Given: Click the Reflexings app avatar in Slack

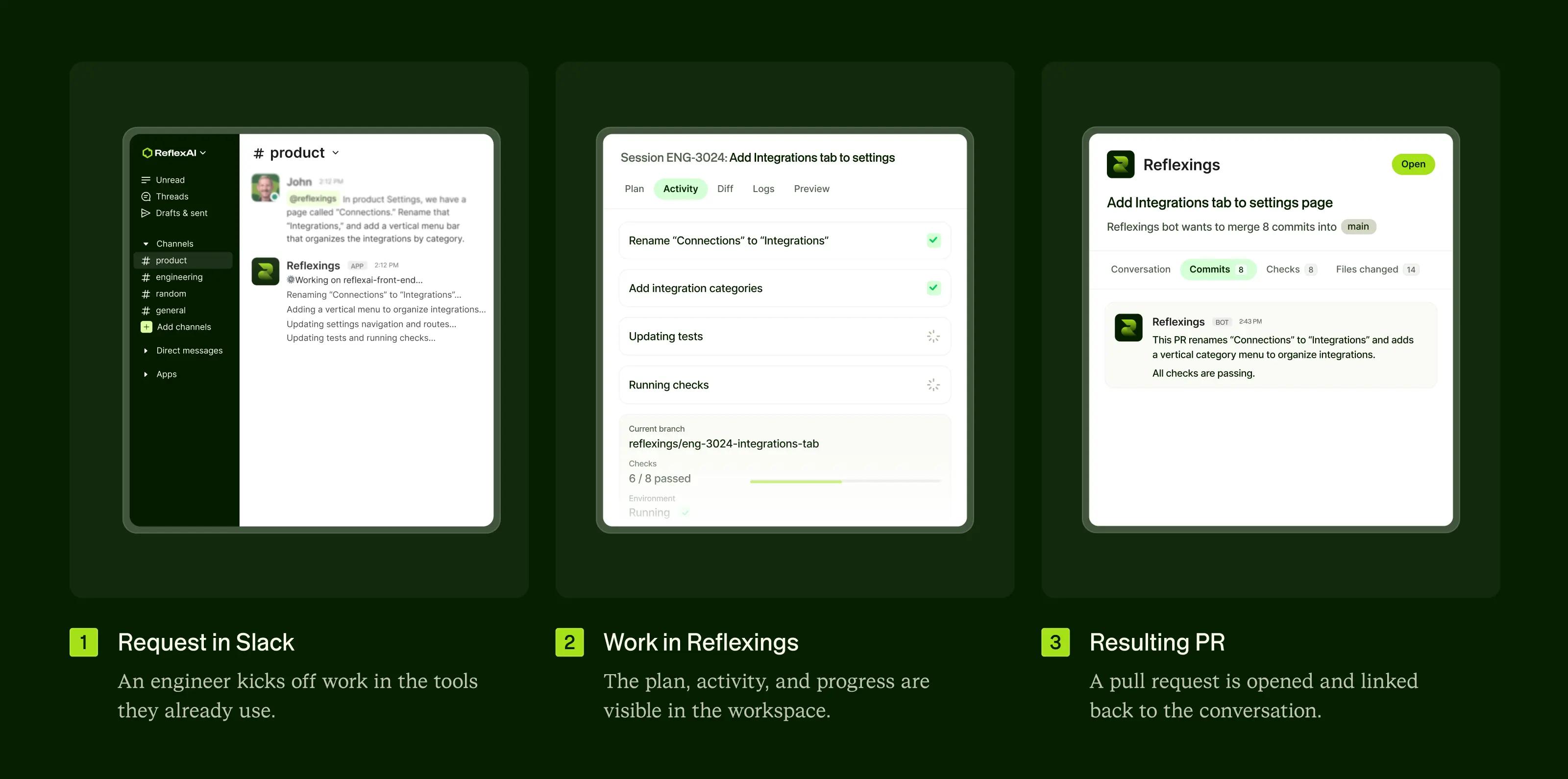Looking at the screenshot, I should pos(266,271).
